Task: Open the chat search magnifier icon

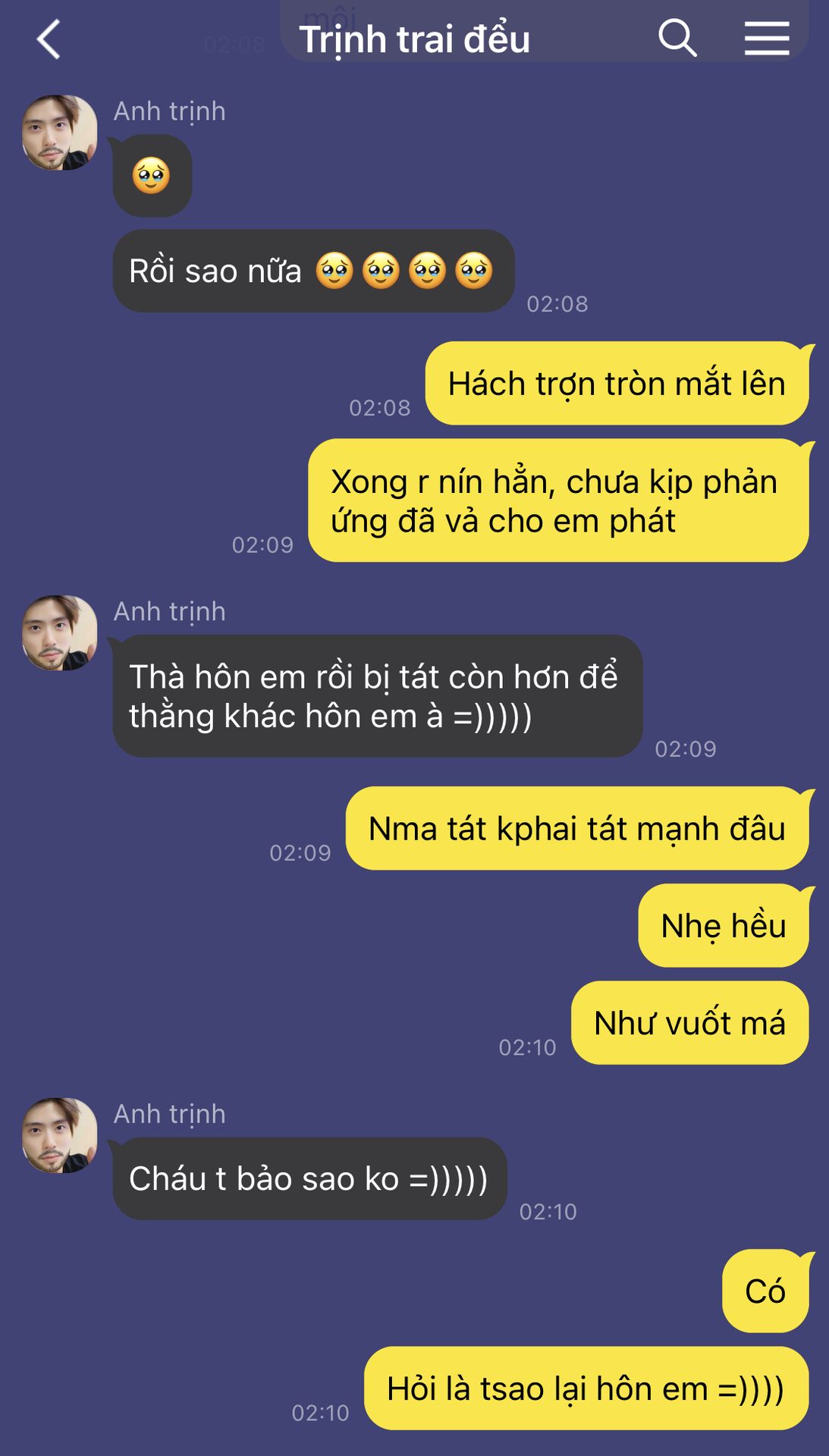Action: [x=677, y=38]
